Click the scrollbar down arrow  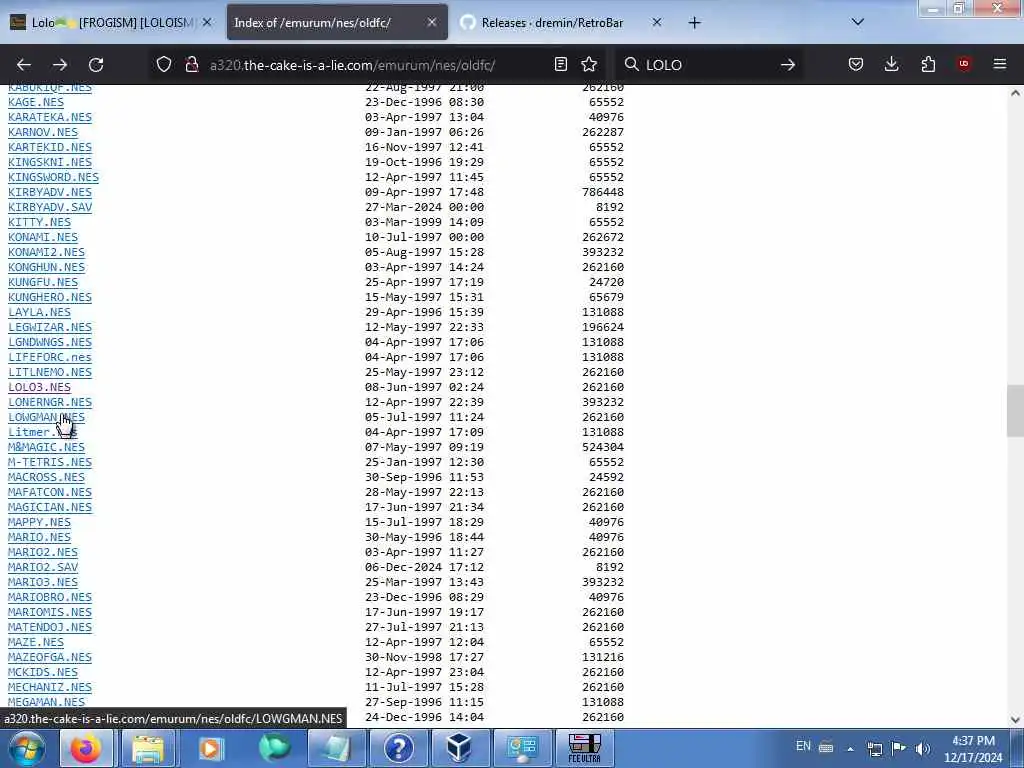(1015, 720)
